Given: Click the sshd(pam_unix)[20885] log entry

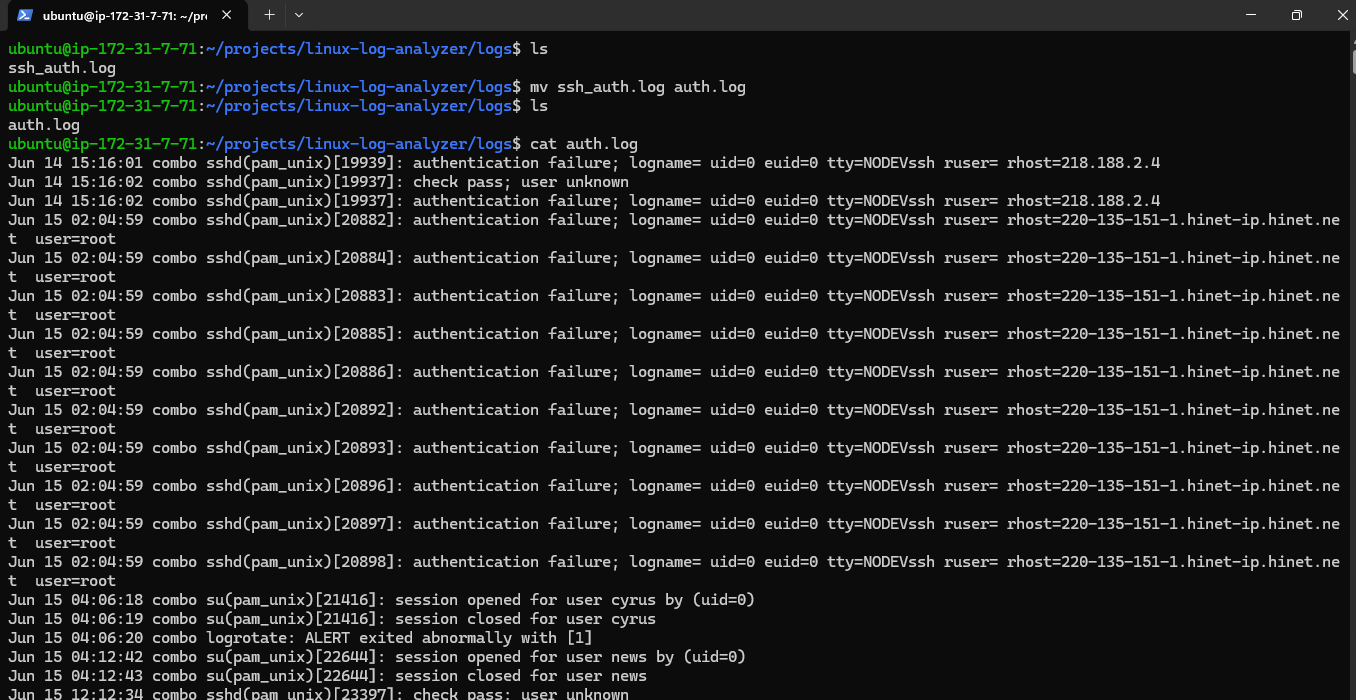Looking at the screenshot, I should tap(674, 343).
